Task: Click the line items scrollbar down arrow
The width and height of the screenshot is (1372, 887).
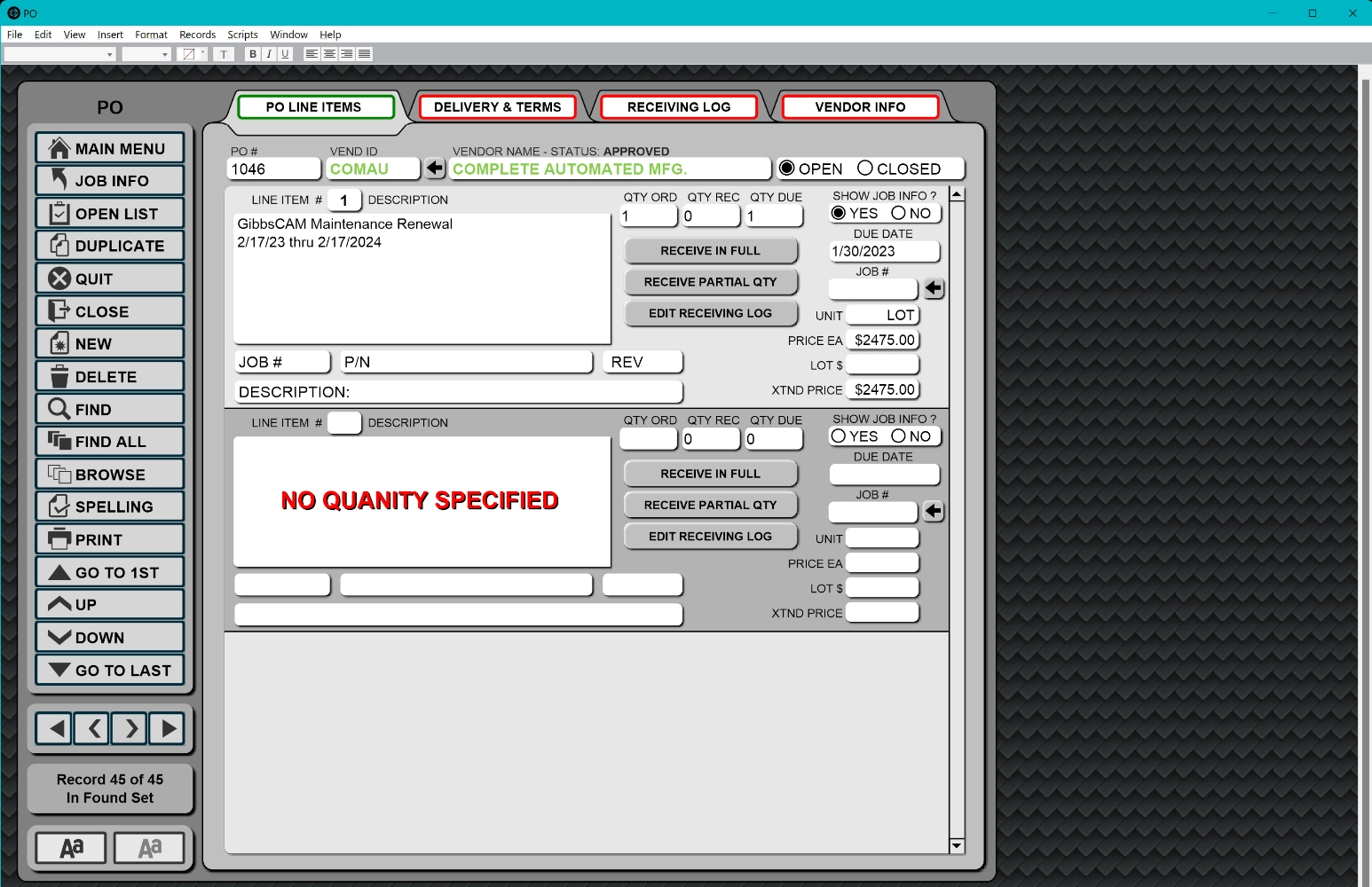Action: click(957, 846)
